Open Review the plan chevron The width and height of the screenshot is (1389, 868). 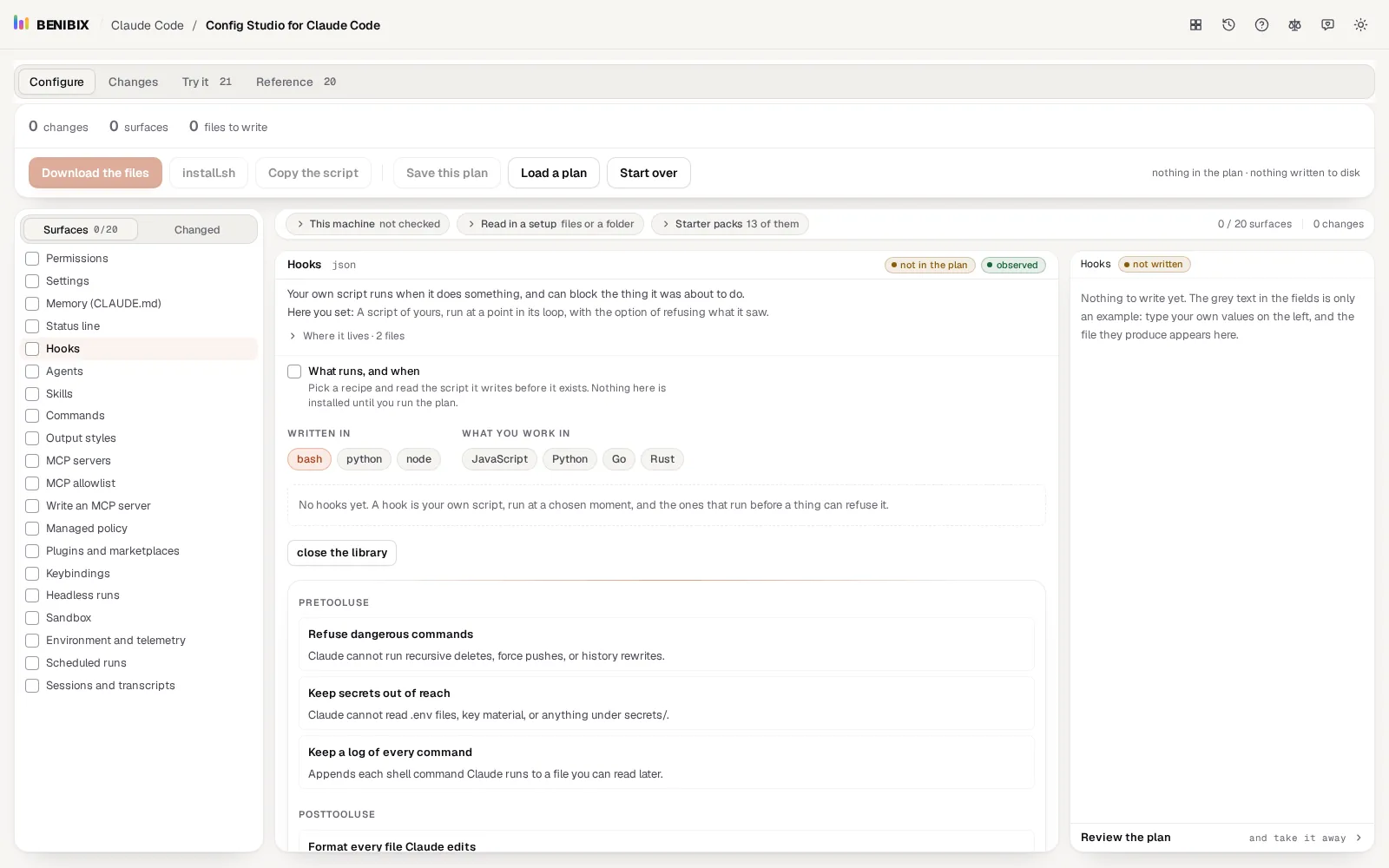(x=1359, y=838)
